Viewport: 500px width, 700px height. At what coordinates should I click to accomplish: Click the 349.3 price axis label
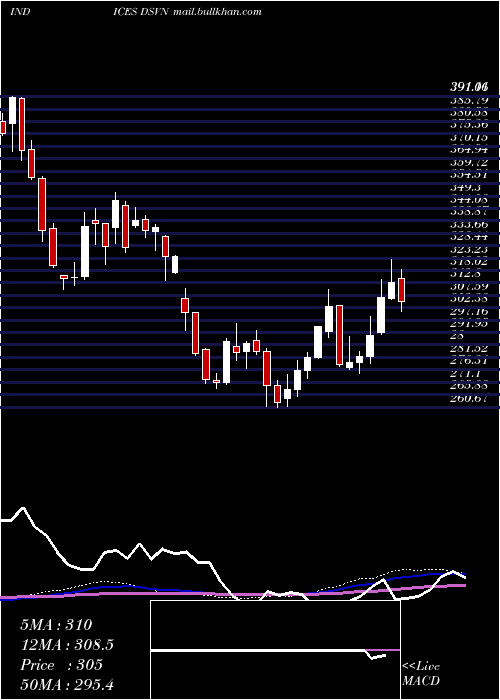point(464,188)
